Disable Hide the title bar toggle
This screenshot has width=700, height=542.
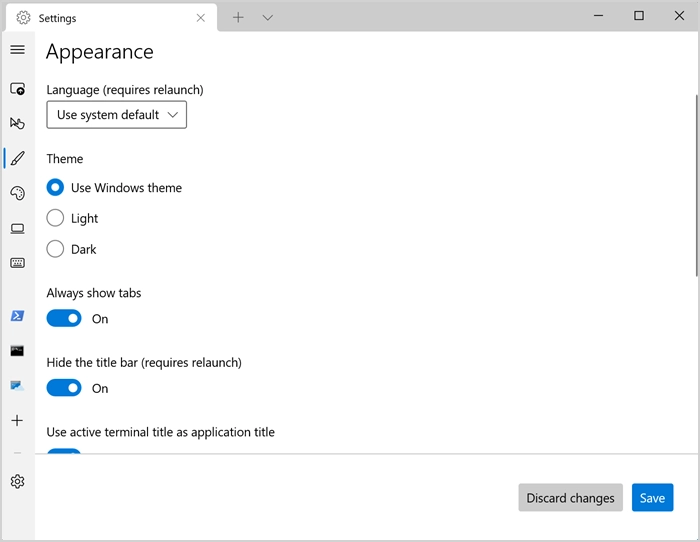(64, 388)
